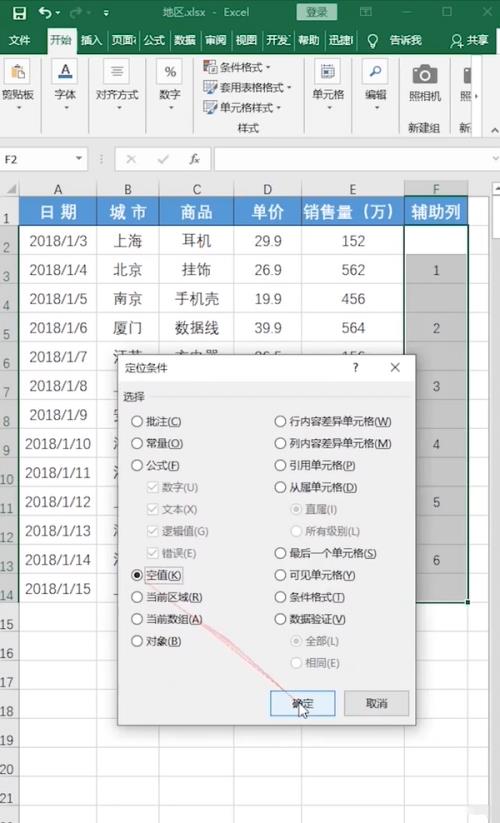
Task: Click the formula bar cancel X icon
Action: [131, 159]
